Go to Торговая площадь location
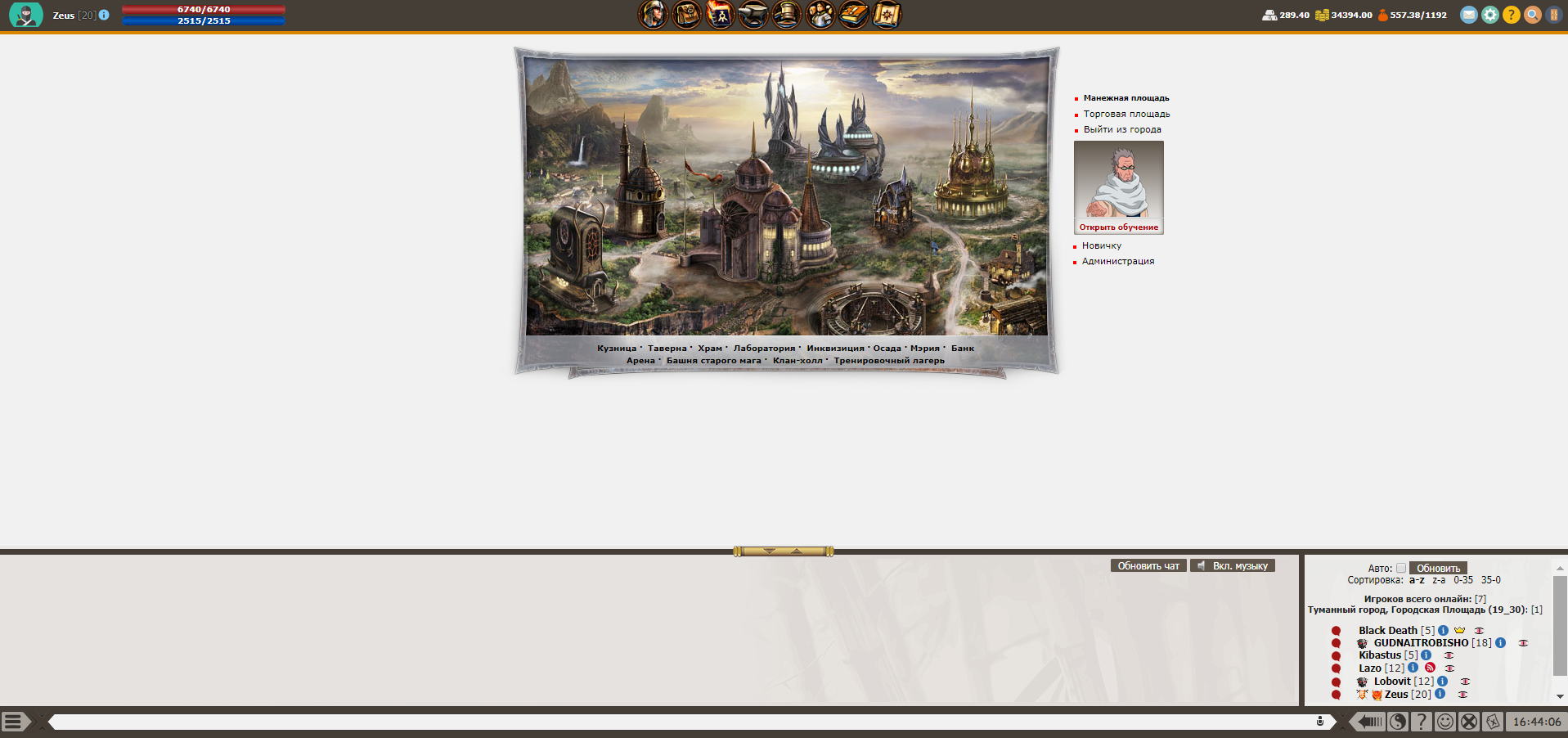Screen dimensions: 1568x738 tap(1126, 114)
